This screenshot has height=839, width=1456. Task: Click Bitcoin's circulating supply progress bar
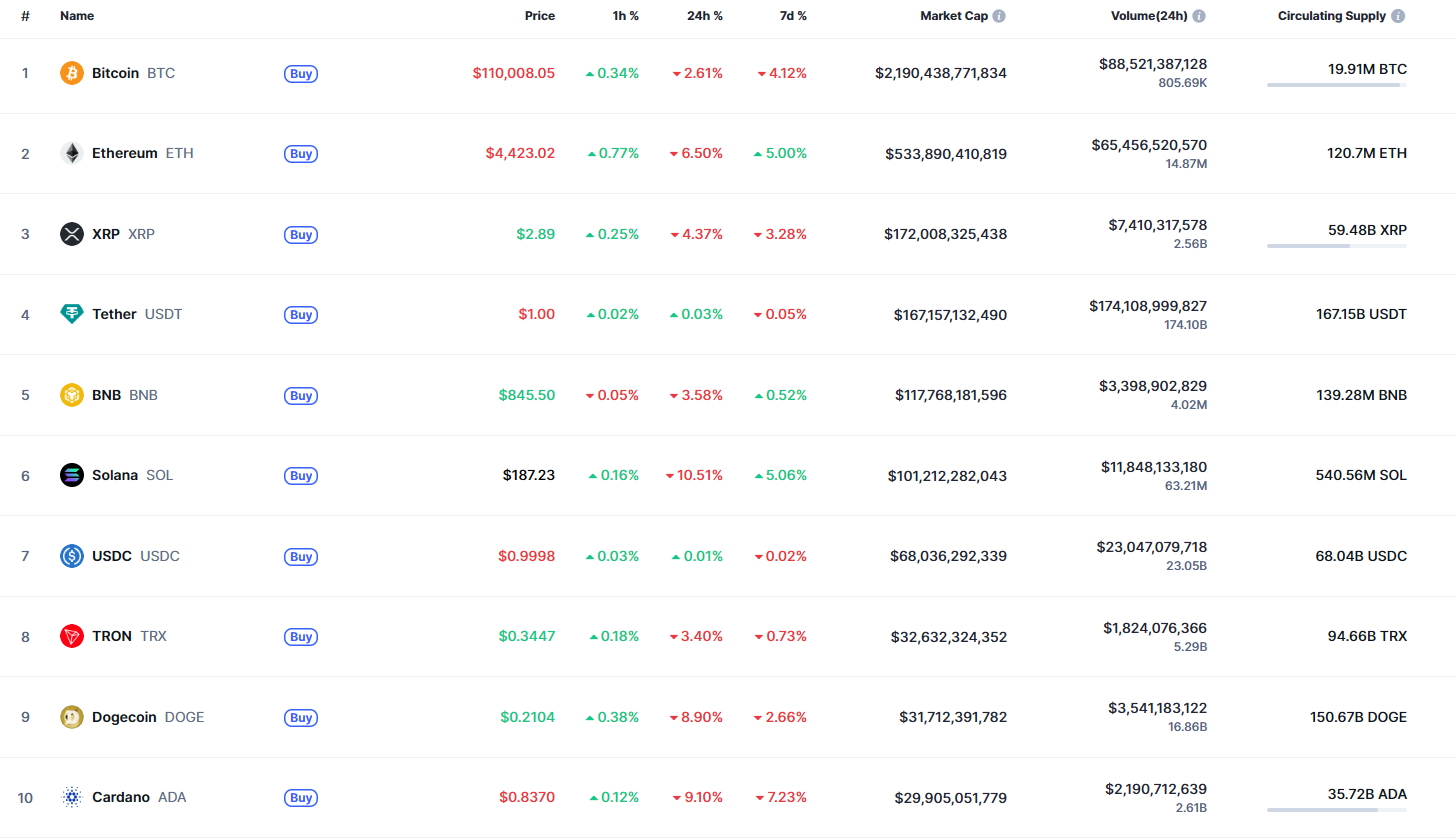click(x=1337, y=85)
